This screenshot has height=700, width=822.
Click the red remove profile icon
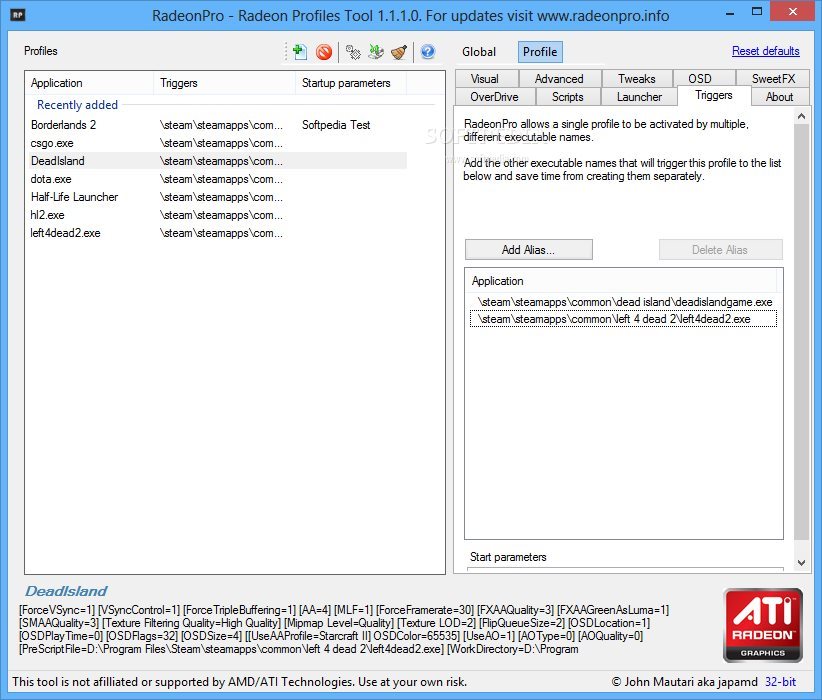(x=324, y=52)
